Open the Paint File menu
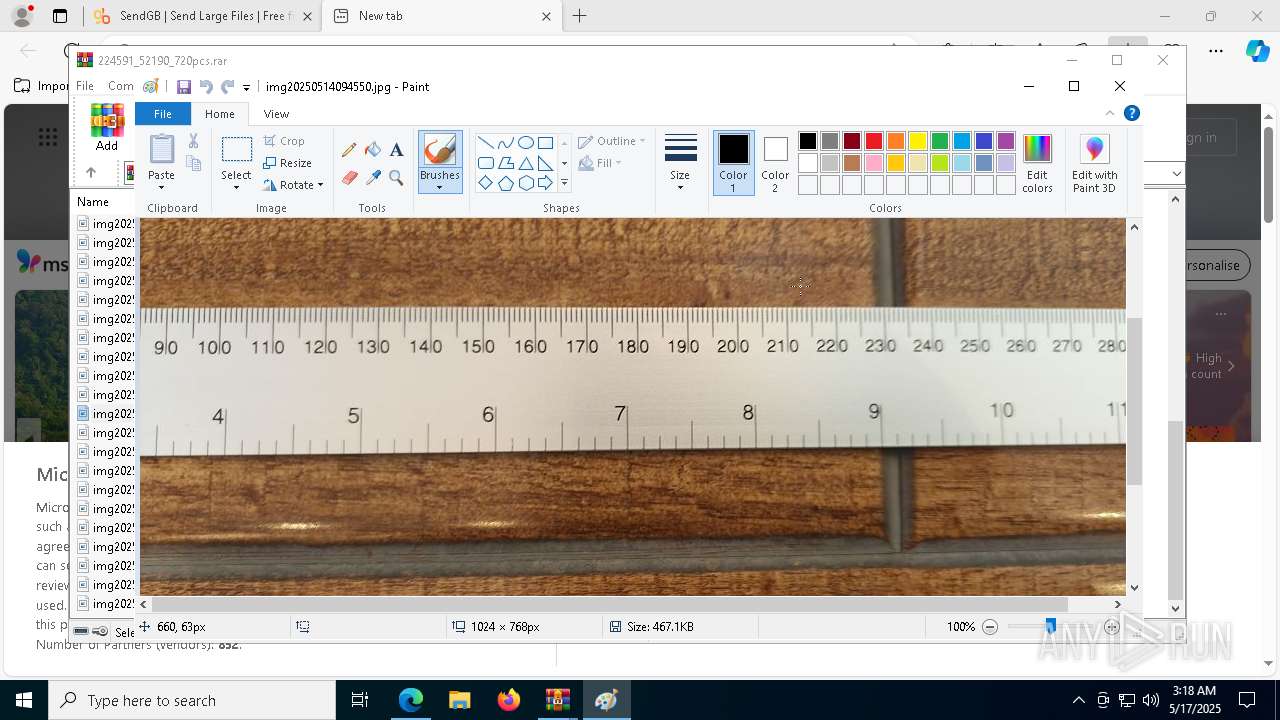 pos(163,114)
